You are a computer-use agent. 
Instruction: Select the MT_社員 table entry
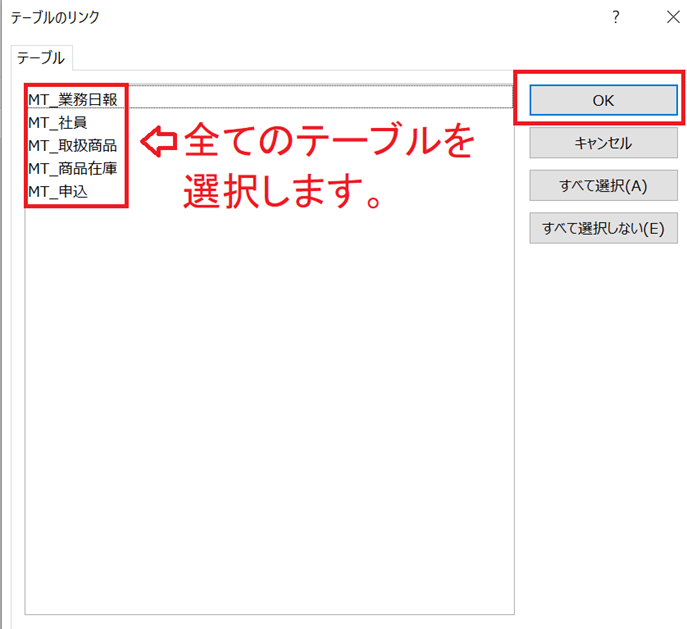click(x=58, y=122)
